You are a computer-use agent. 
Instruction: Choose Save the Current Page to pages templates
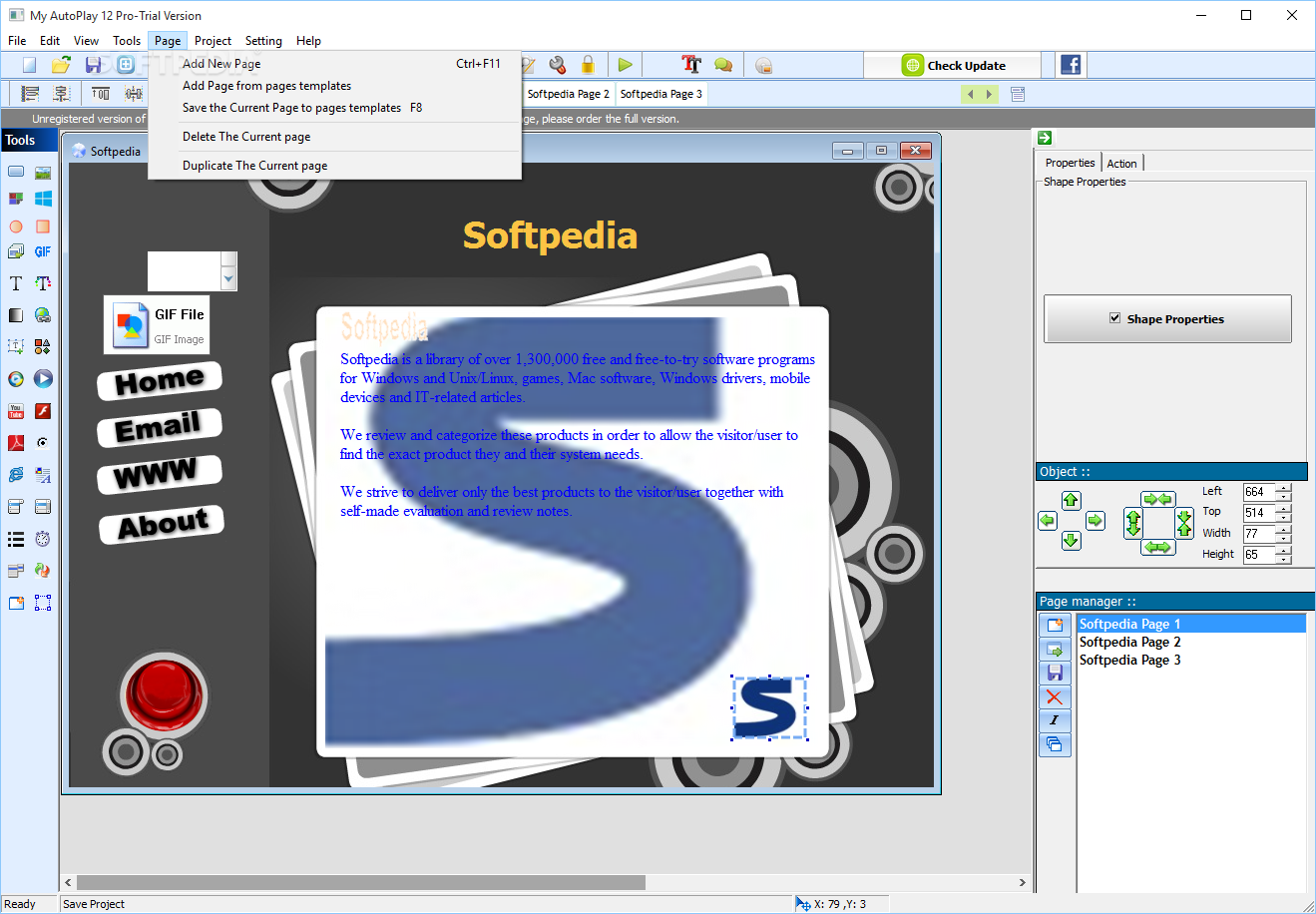click(x=334, y=108)
